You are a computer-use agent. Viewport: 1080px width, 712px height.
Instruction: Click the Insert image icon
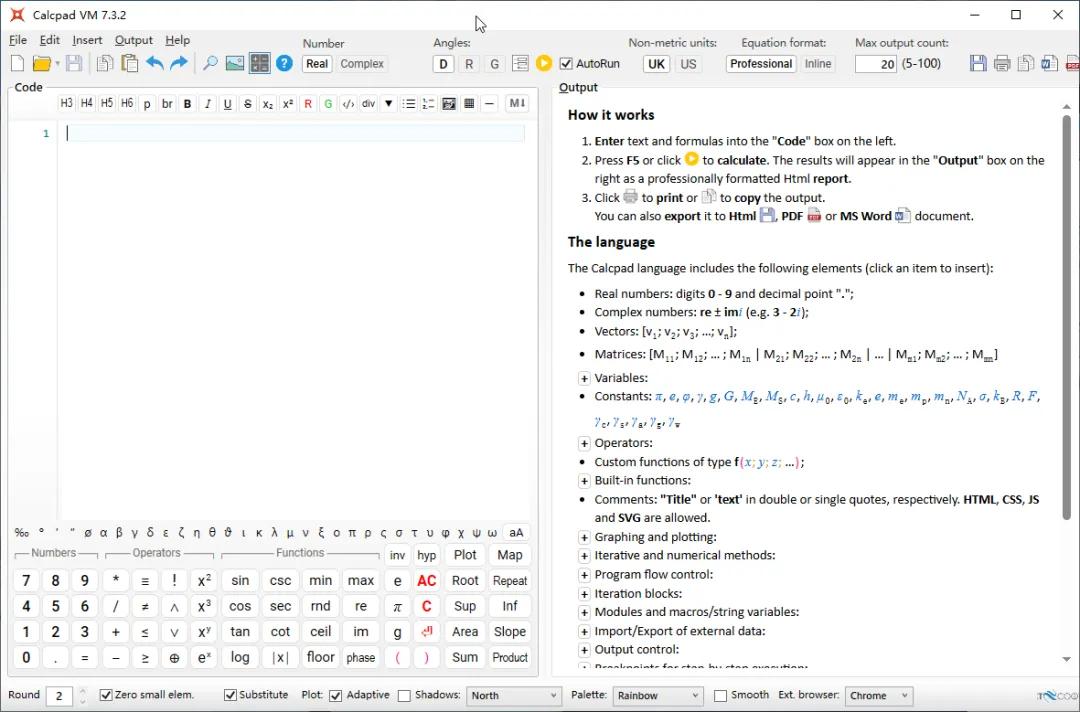pos(235,63)
